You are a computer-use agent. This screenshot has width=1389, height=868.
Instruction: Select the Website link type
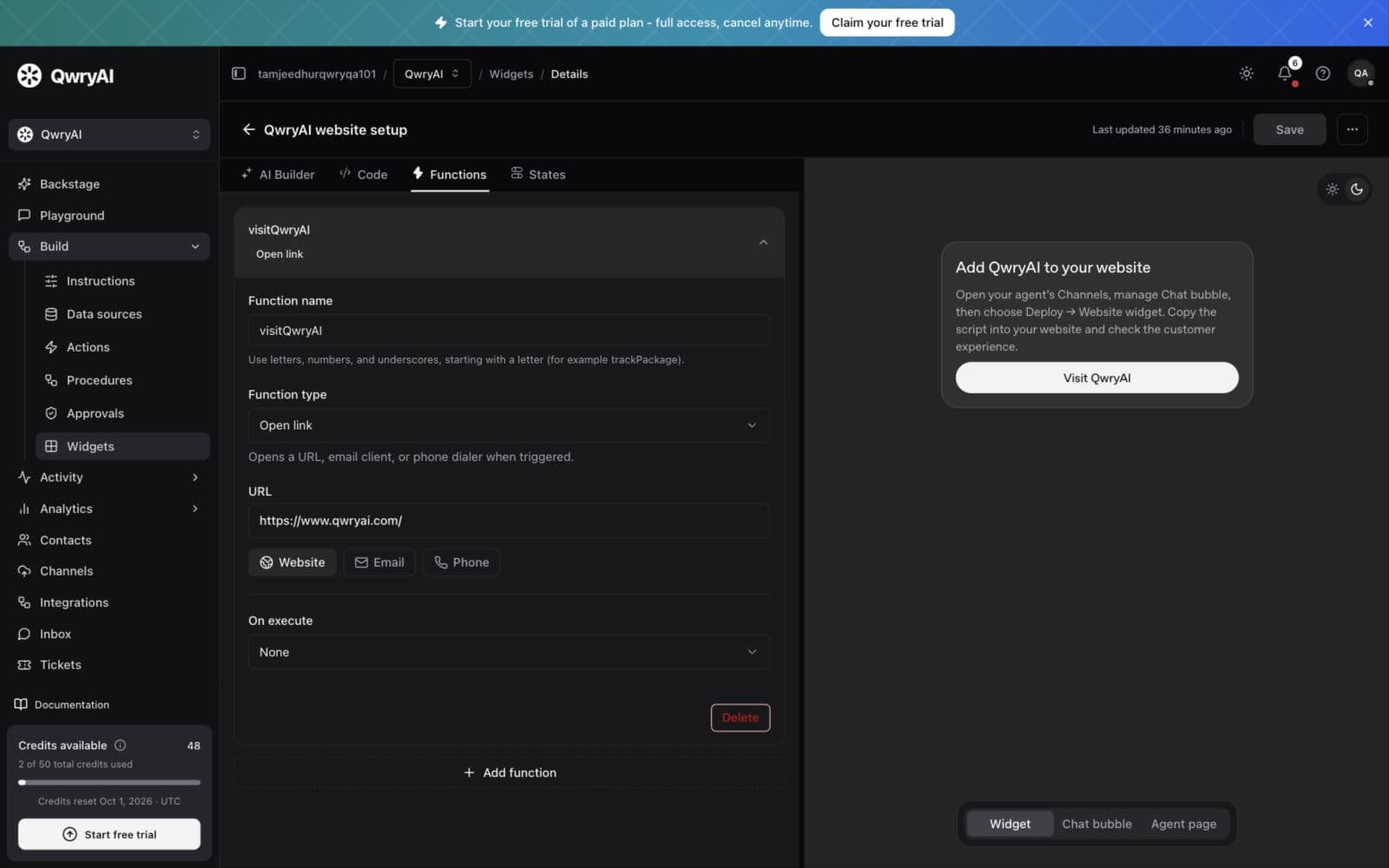(293, 562)
